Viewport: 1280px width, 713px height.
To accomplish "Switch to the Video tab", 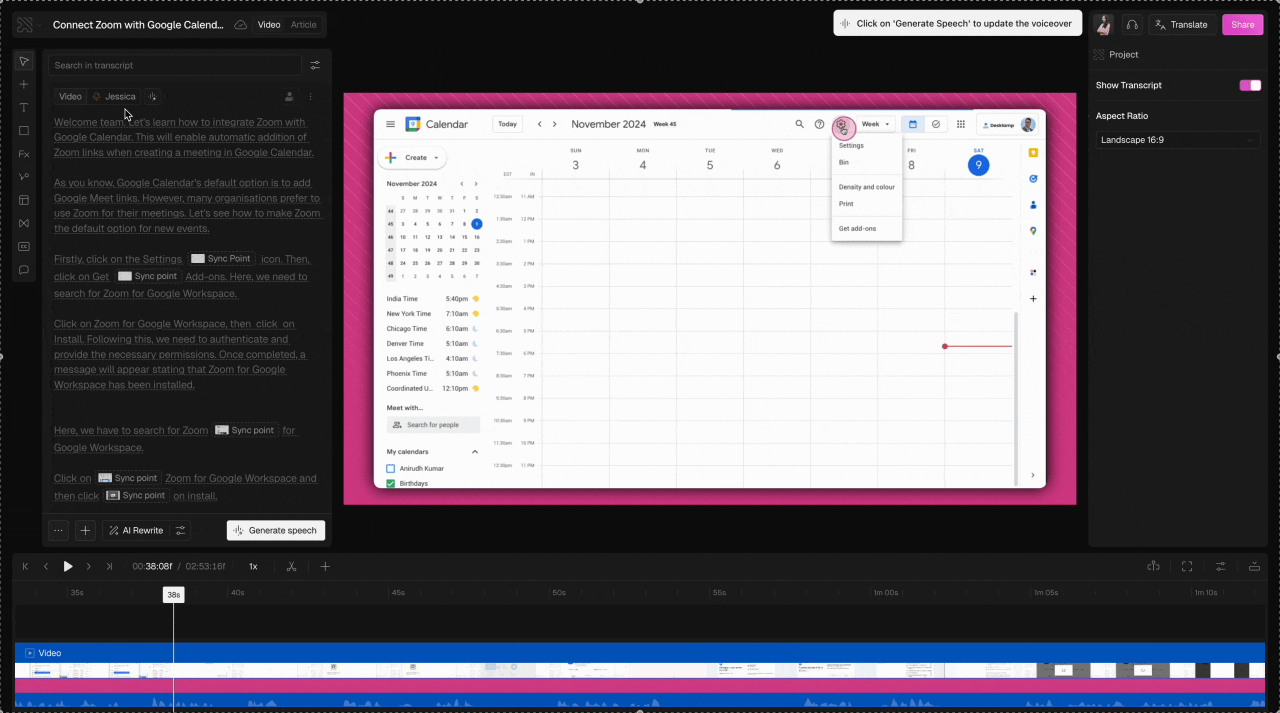I will (269, 25).
